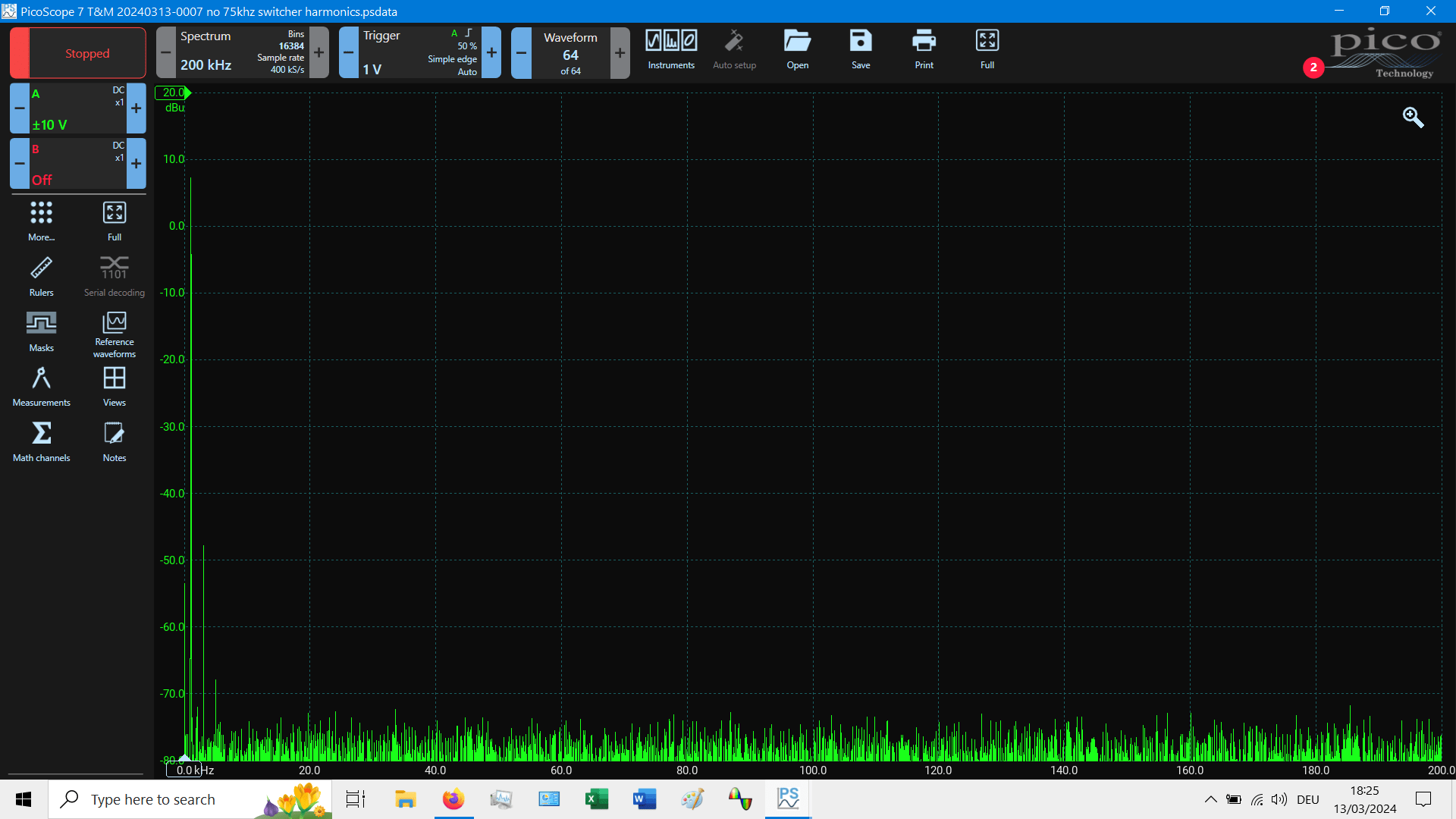Increase channel A input range
Screen dimensions: 1456x819
coord(136,108)
